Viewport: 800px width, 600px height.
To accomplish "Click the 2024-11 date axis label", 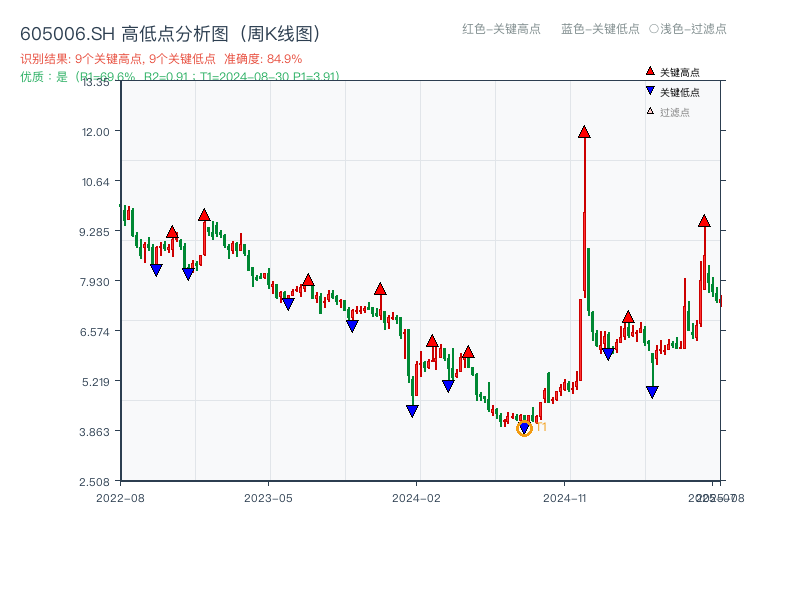I will click(x=565, y=497).
